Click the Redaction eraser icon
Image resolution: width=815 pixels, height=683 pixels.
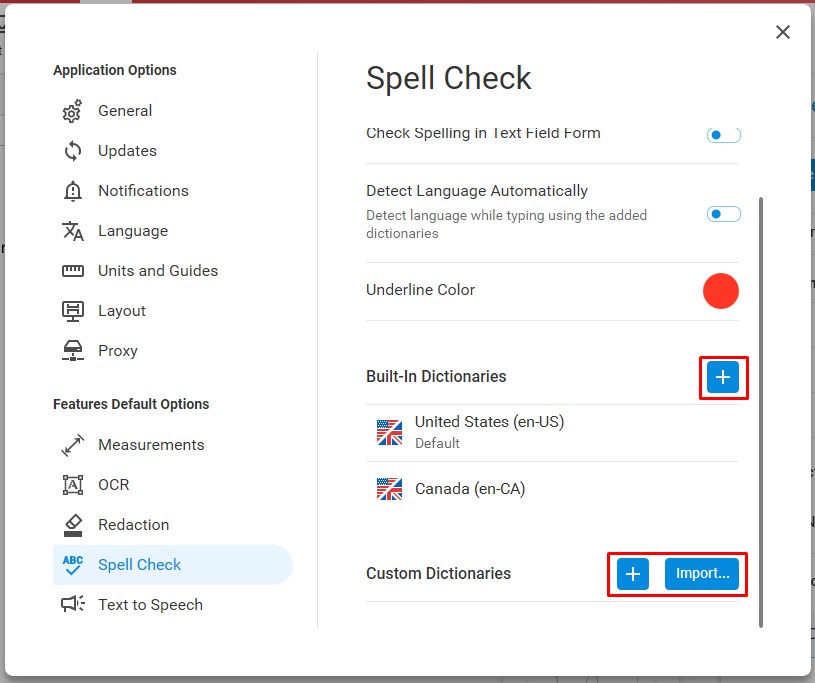73,525
